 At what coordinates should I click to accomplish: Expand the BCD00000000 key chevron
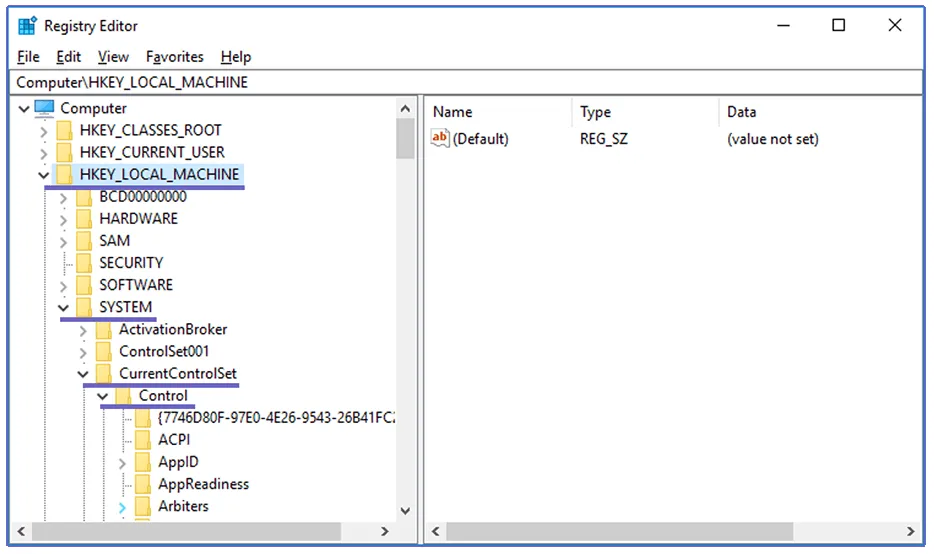(x=63, y=198)
